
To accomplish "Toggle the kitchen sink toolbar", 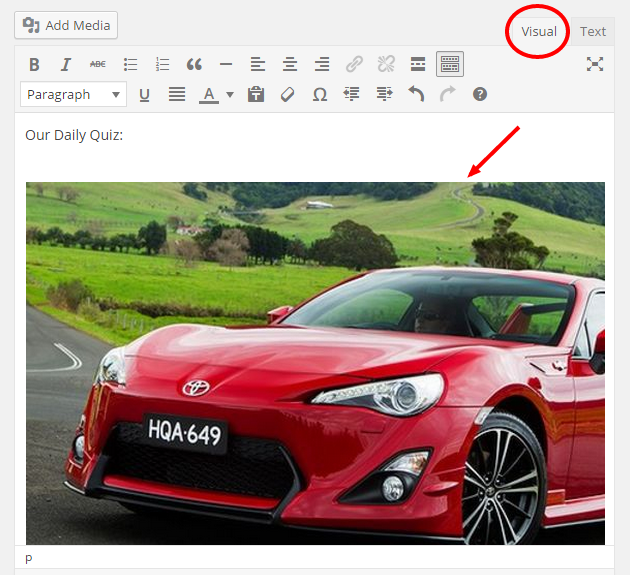I will pos(450,64).
